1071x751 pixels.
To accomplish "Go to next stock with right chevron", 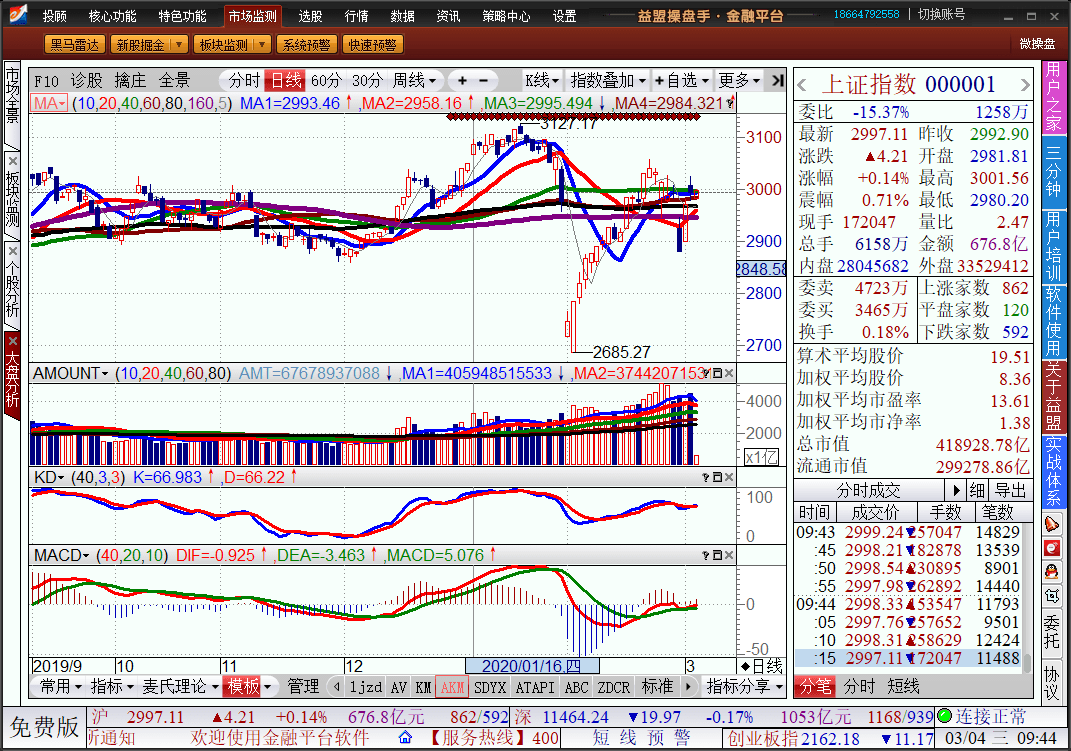I will coord(1025,85).
